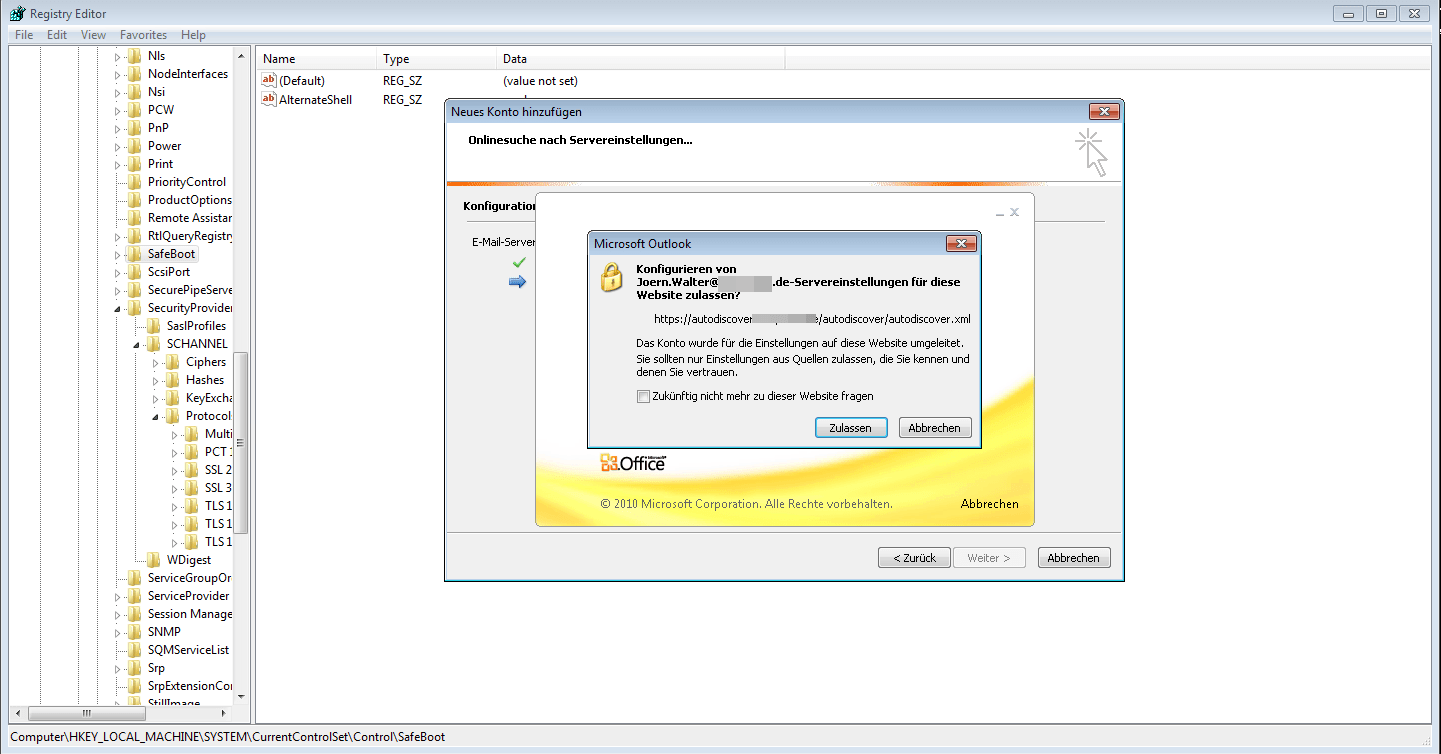Click the WDigest folder icon

154,560
